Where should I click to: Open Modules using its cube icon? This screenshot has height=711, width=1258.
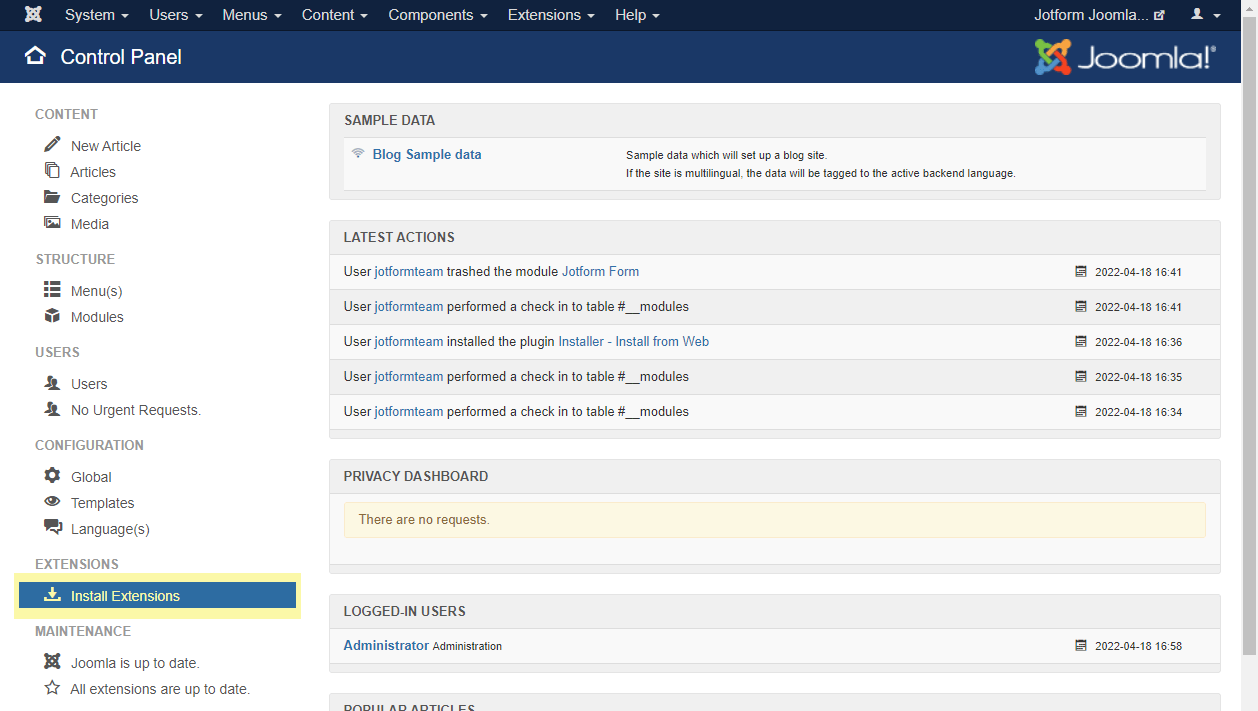tap(52, 316)
